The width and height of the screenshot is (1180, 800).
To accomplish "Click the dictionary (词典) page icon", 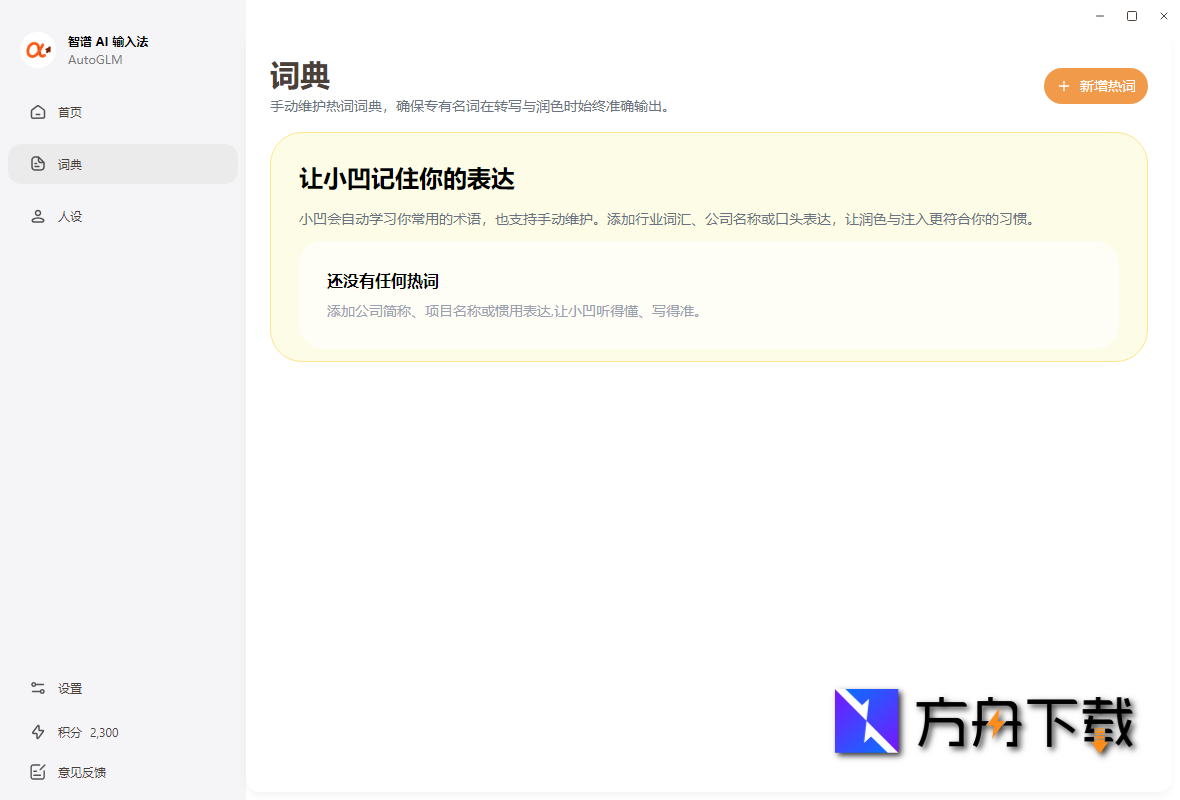I will pyautogui.click(x=38, y=163).
